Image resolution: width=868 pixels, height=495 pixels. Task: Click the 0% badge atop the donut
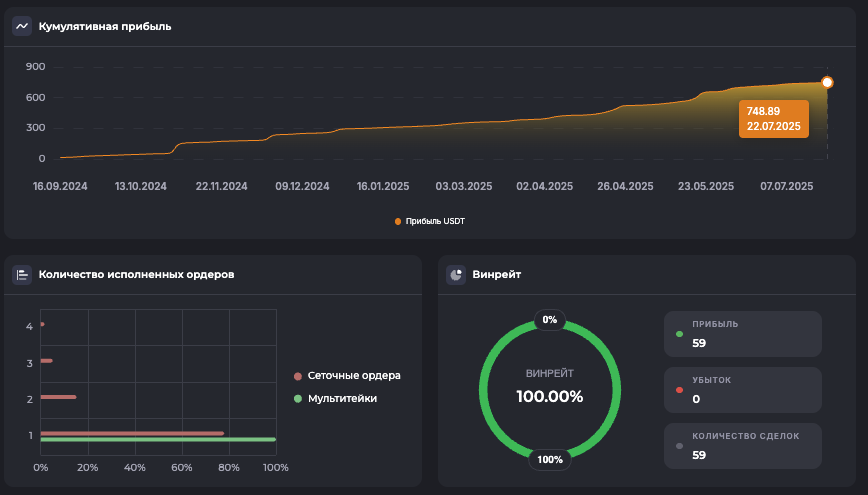[x=549, y=320]
